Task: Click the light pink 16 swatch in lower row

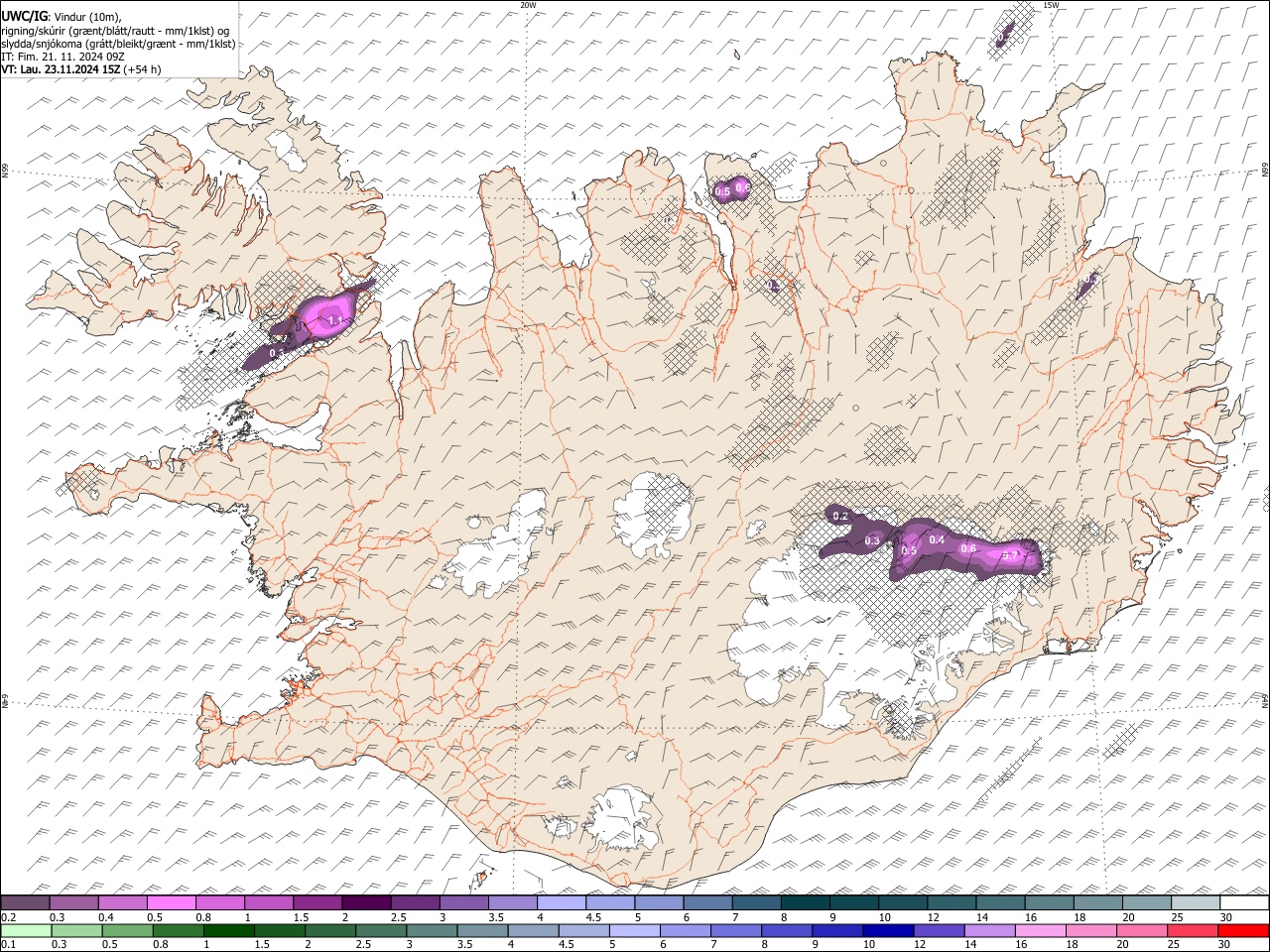Action: click(x=1041, y=930)
